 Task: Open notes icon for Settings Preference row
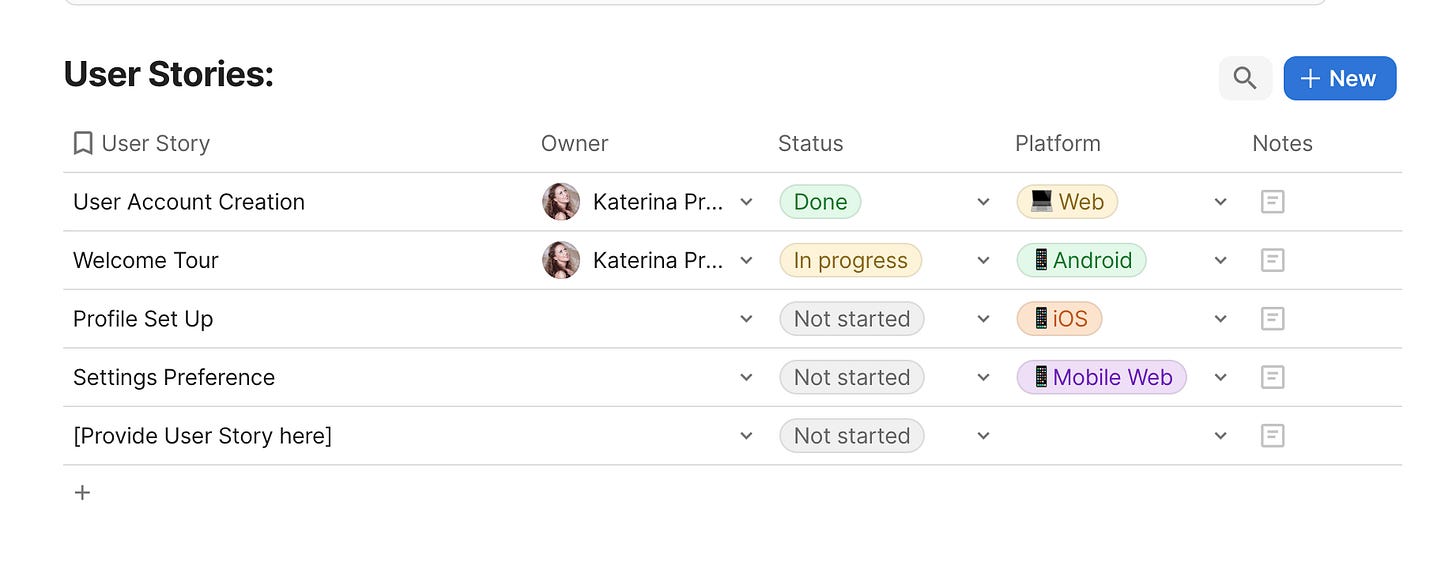1272,377
